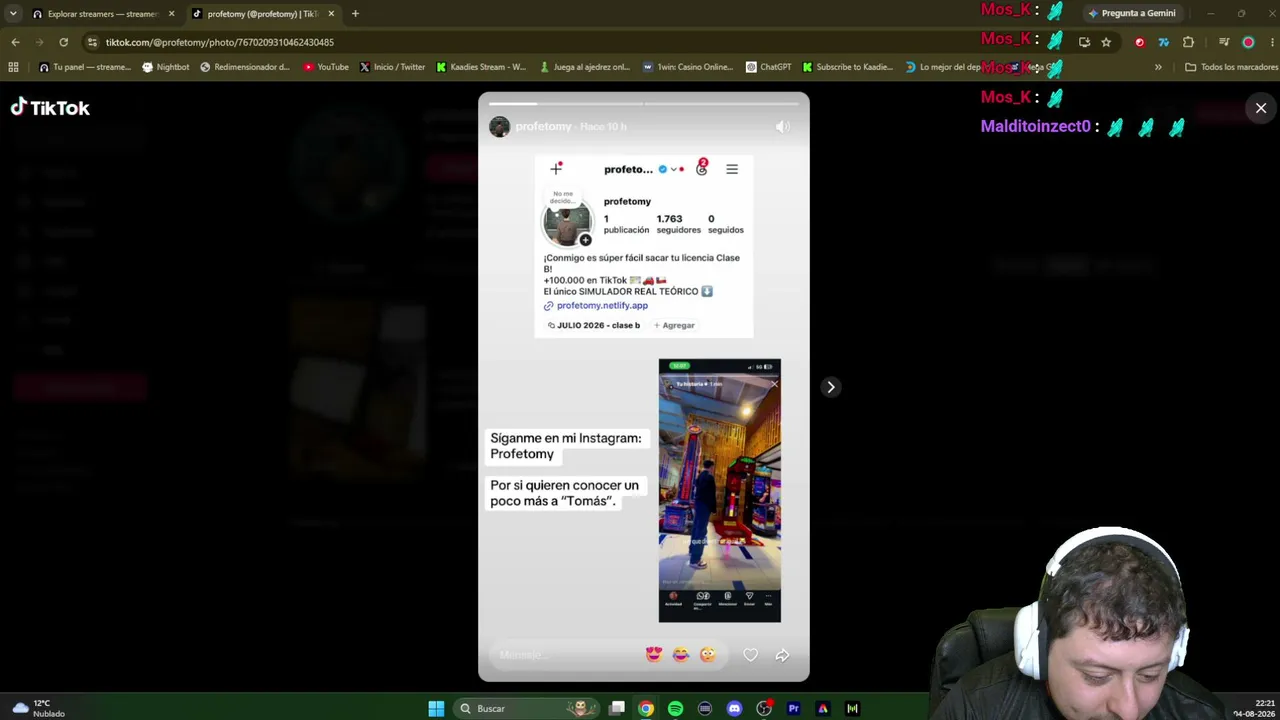Share the post using the arrow icon
This screenshot has width=1280, height=720.
(x=782, y=655)
